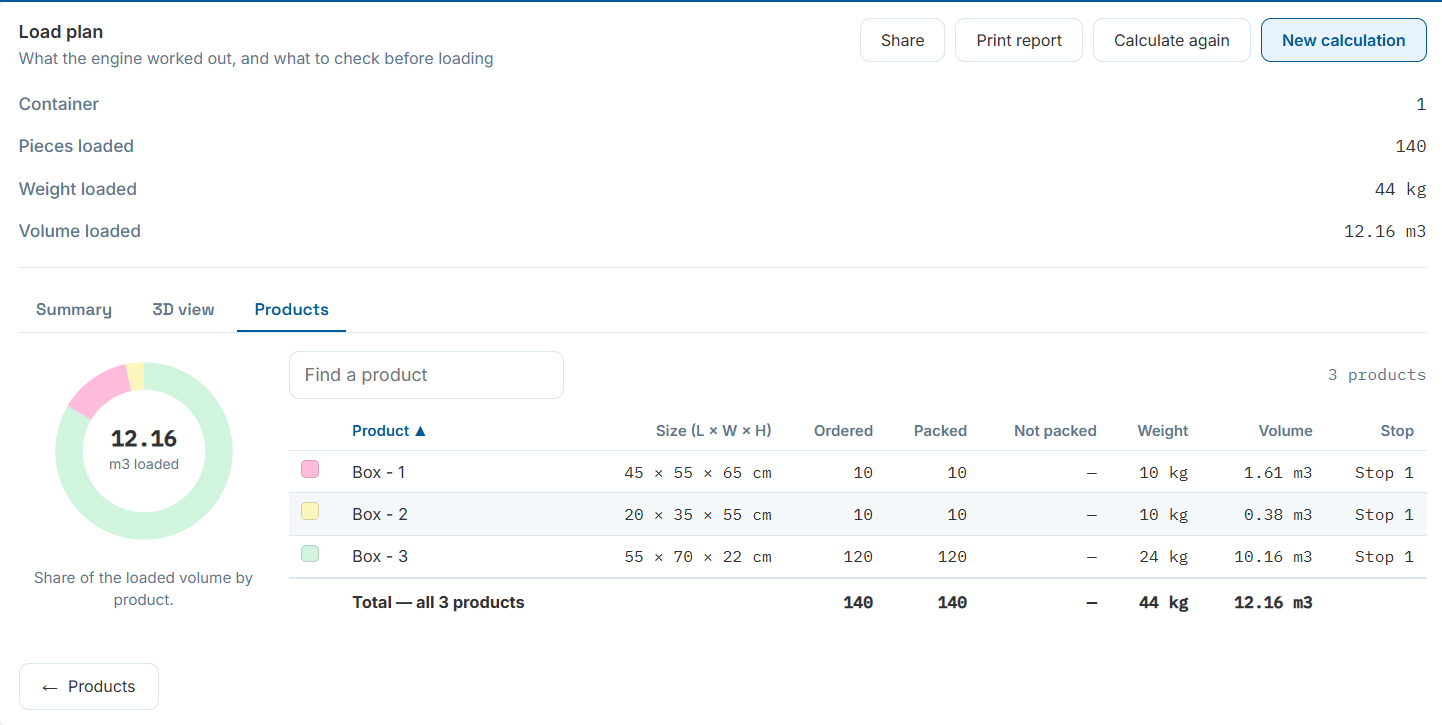1442x725 pixels.
Task: Click the Load plan heading
Action: [x=61, y=32]
